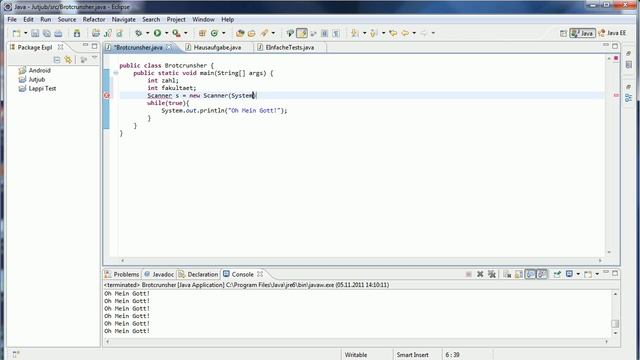Click the Eclipse application icon in title bar
The height and width of the screenshot is (360, 640).
pyautogui.click(x=7, y=7)
